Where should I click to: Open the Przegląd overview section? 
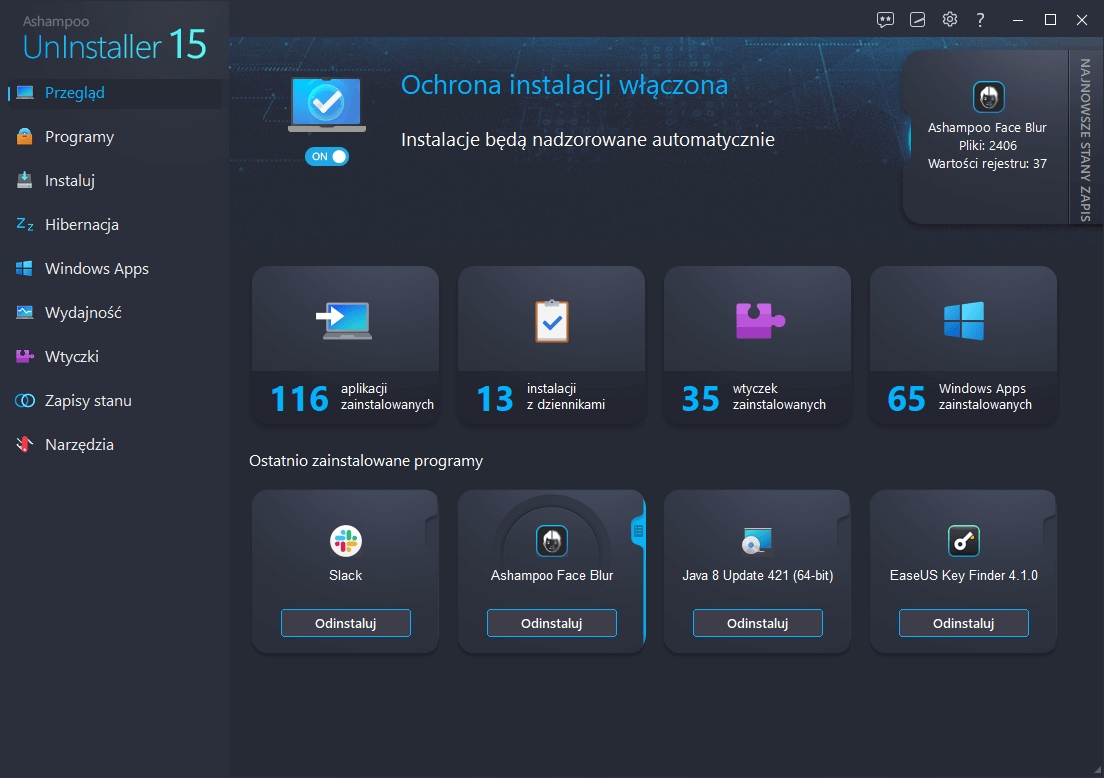[x=113, y=93]
